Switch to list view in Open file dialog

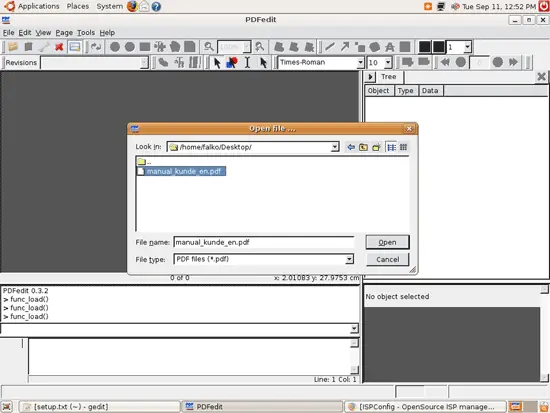click(x=391, y=147)
